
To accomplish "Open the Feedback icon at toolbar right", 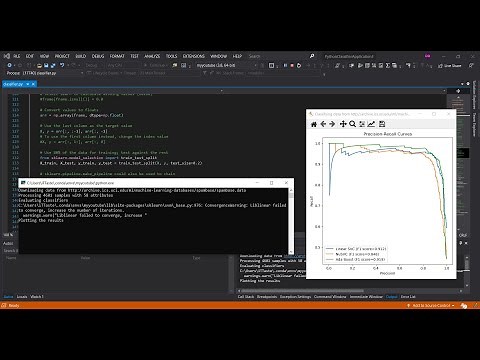I will 471,66.
